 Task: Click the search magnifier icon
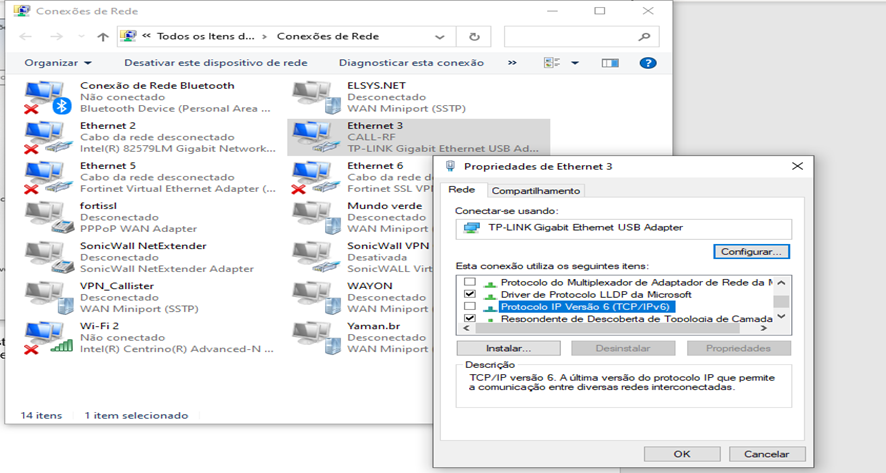pyautogui.click(x=644, y=37)
